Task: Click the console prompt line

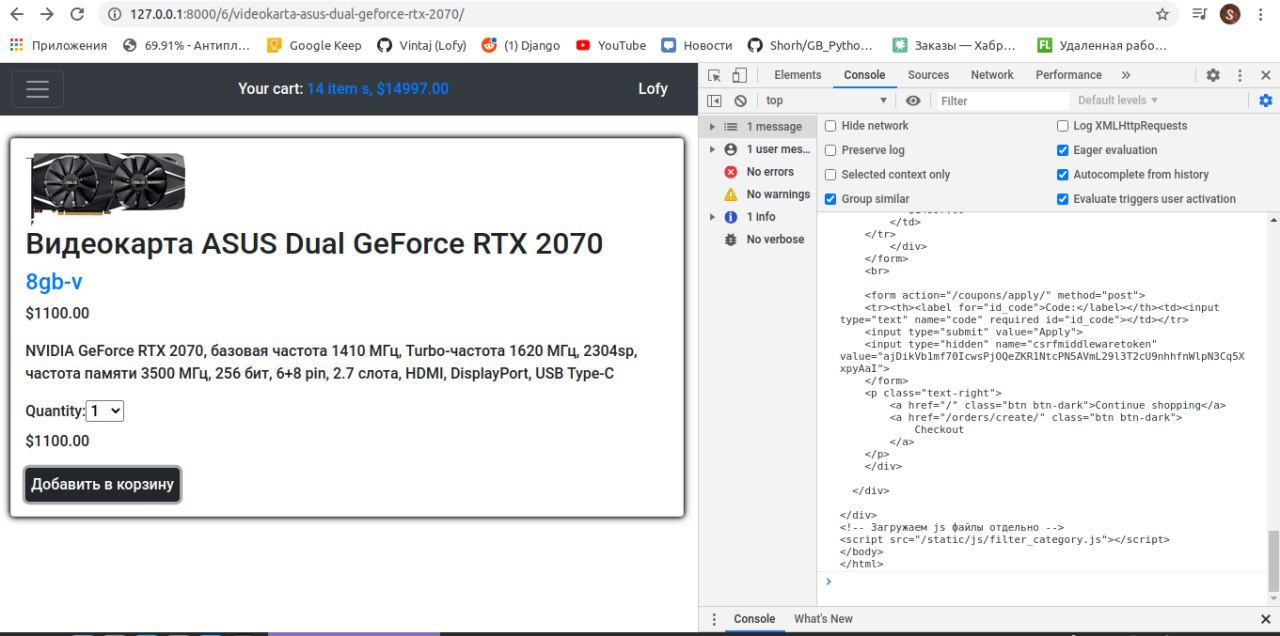Action: tap(1042, 581)
